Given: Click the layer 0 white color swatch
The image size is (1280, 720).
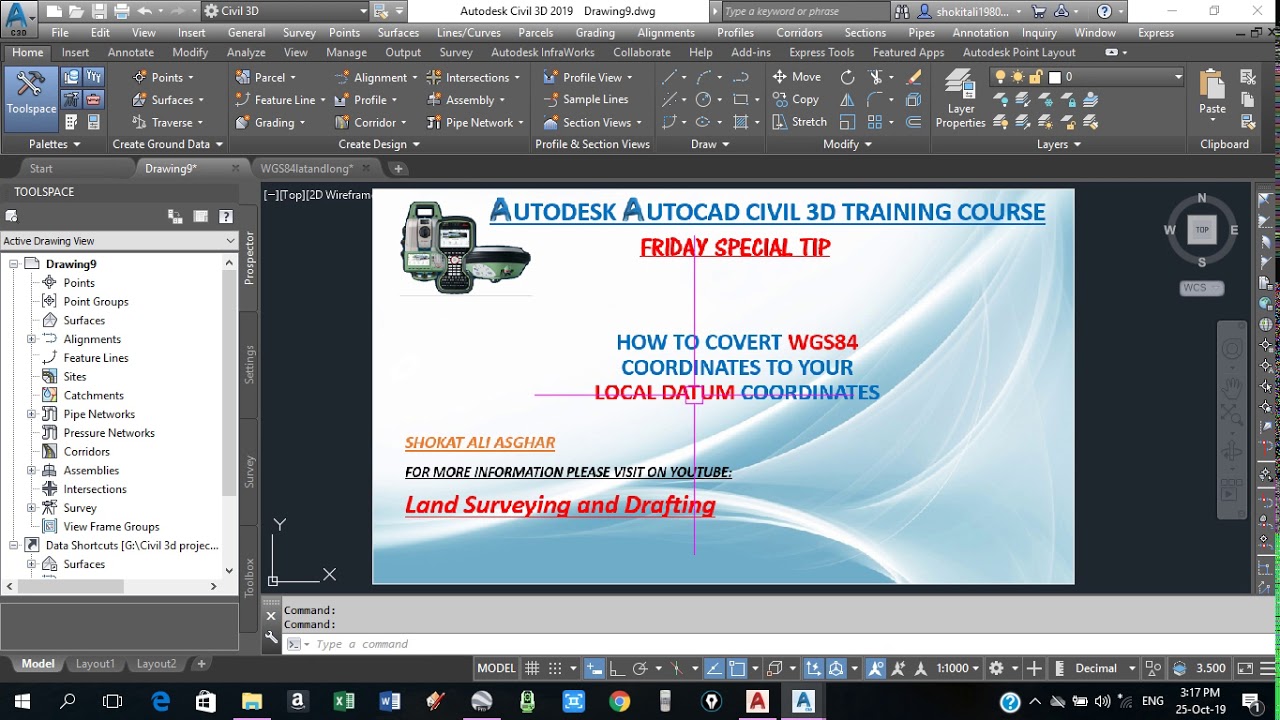Looking at the screenshot, I should 1054,77.
